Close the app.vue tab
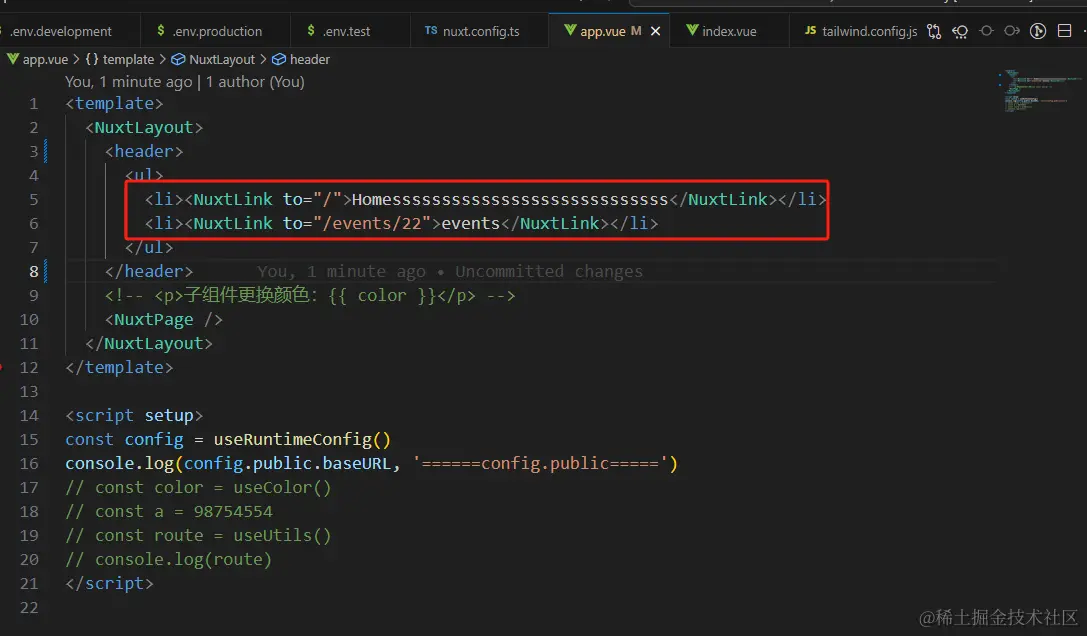Viewport: 1087px width, 636px height. [x=655, y=31]
